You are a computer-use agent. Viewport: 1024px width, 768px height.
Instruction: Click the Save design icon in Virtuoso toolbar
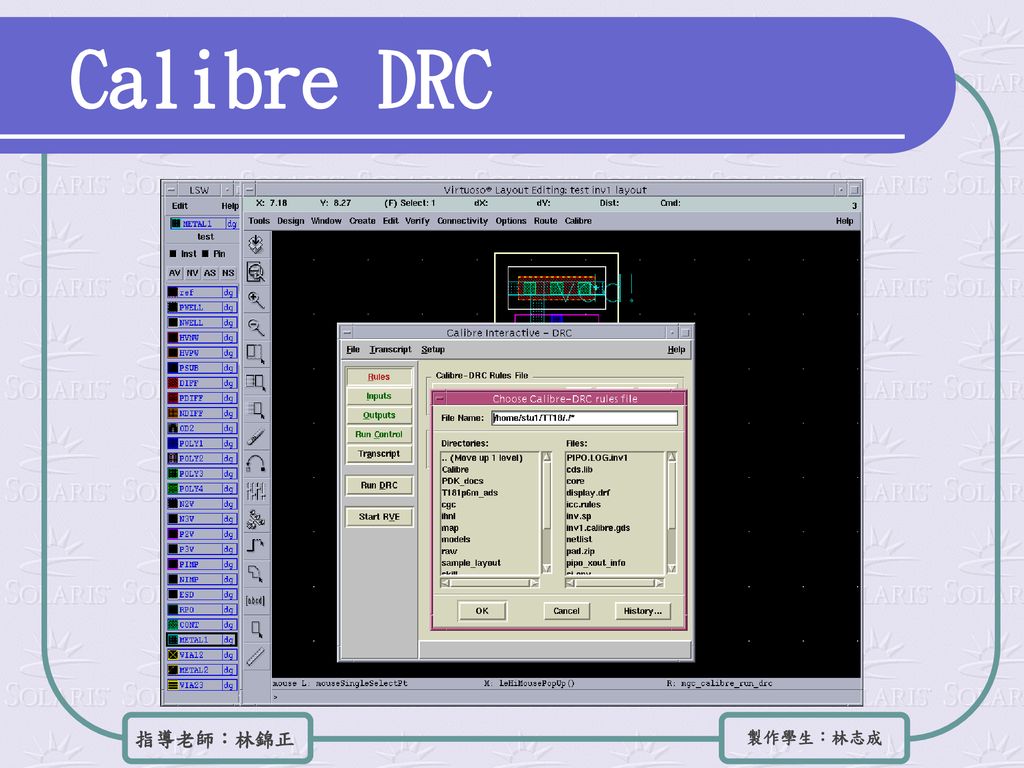pos(256,244)
